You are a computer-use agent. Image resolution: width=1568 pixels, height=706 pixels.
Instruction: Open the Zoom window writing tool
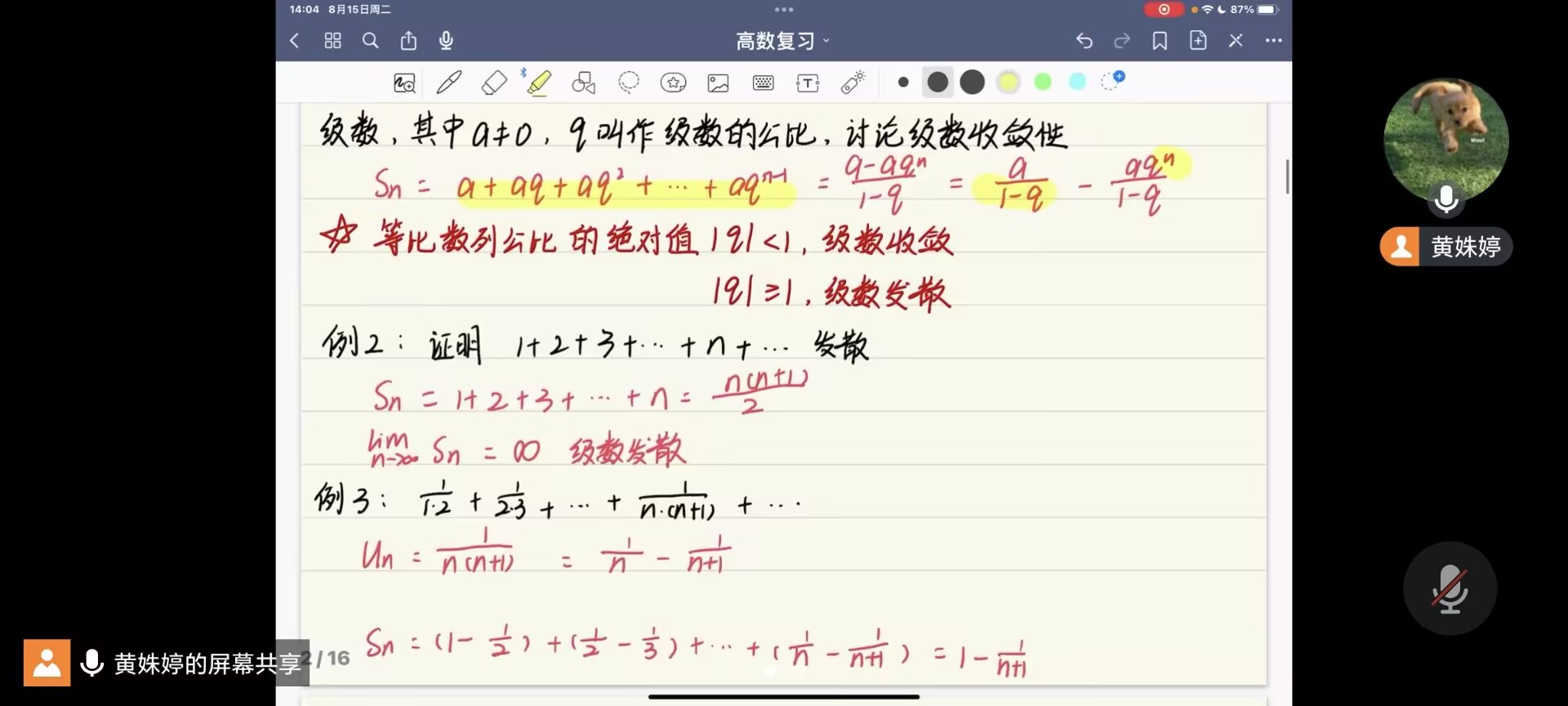pos(404,83)
